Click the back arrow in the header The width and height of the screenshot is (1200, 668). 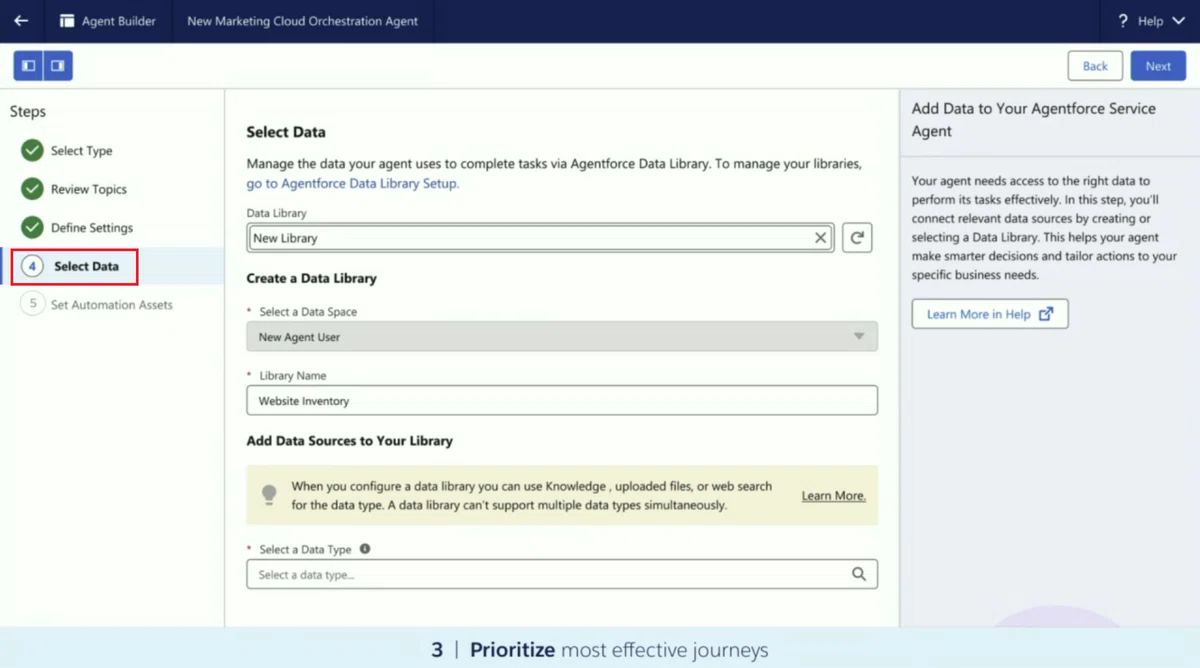21,21
